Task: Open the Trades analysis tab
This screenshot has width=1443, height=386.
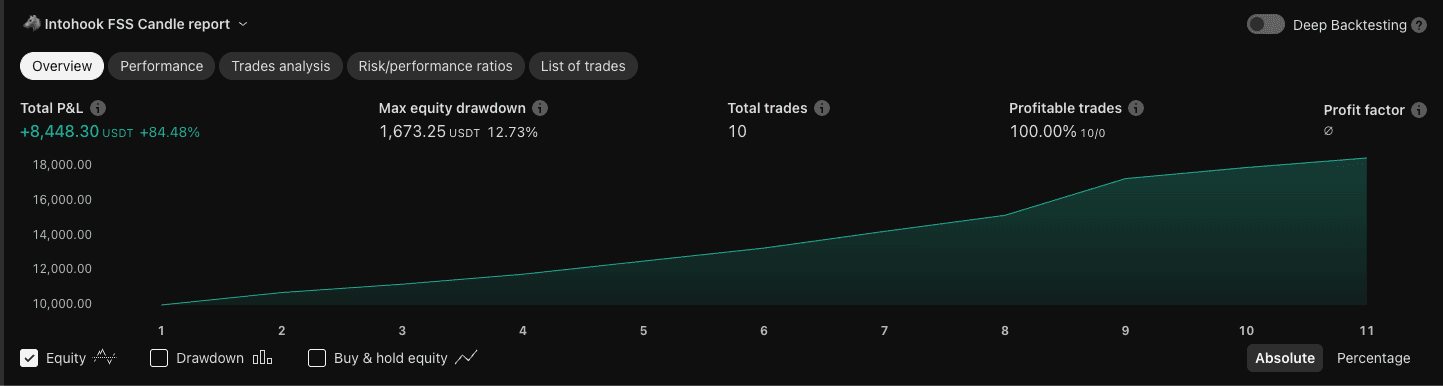Action: [x=281, y=66]
